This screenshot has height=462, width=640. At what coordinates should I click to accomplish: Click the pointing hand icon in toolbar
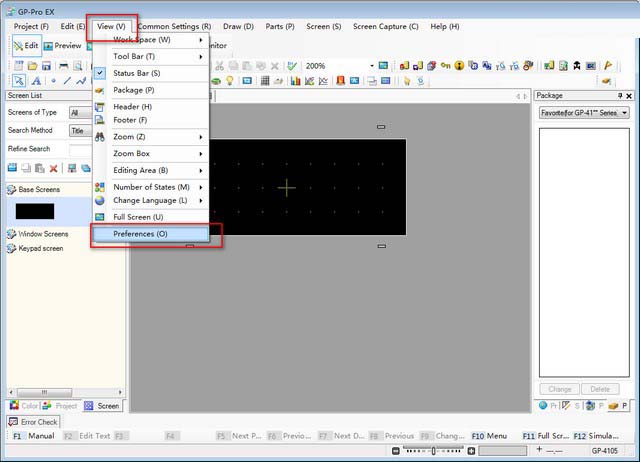[x=407, y=81]
